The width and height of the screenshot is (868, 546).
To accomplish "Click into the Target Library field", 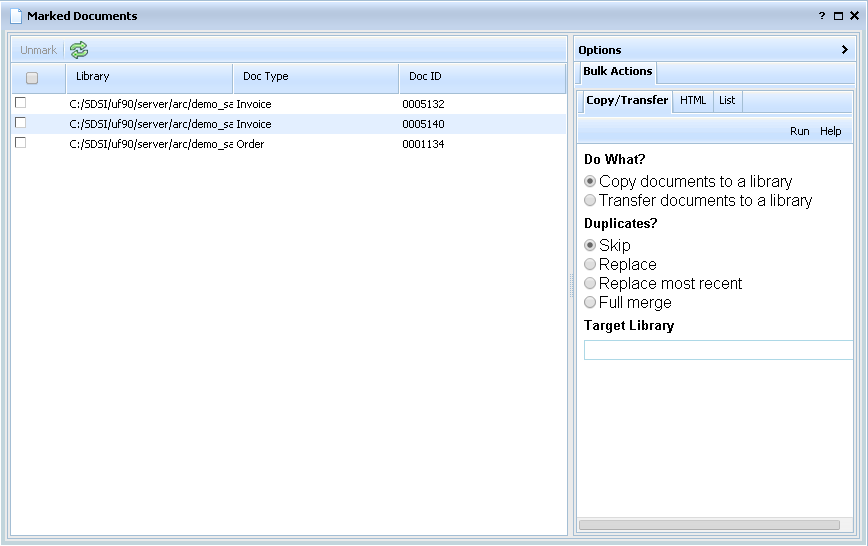I will pyautogui.click(x=718, y=350).
